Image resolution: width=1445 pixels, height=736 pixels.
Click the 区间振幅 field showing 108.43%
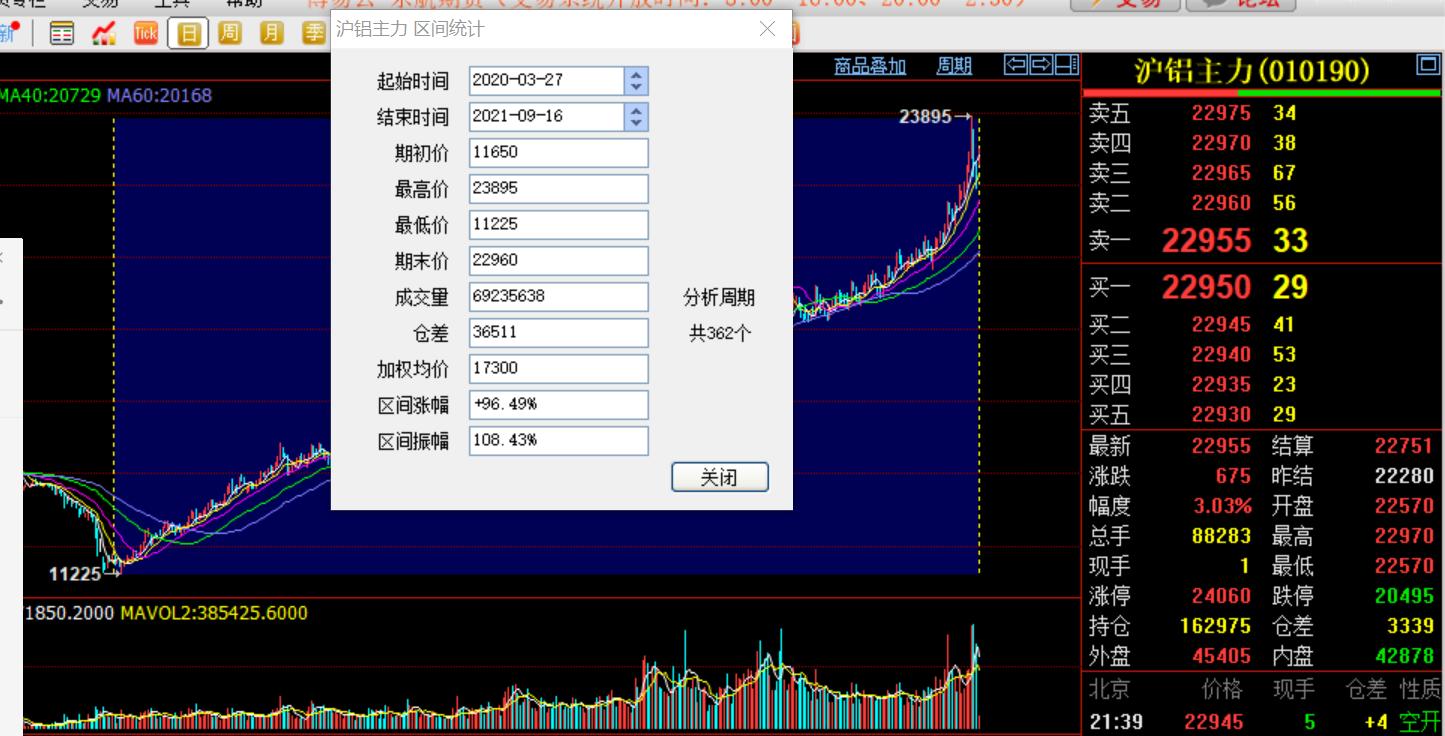(x=558, y=441)
